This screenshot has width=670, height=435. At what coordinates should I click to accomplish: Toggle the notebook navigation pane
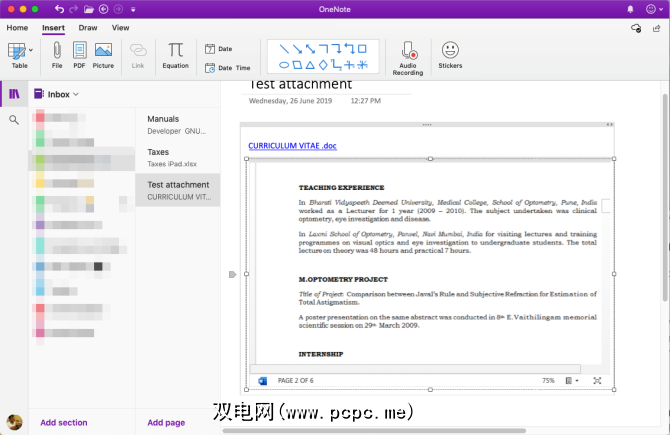[x=14, y=94]
